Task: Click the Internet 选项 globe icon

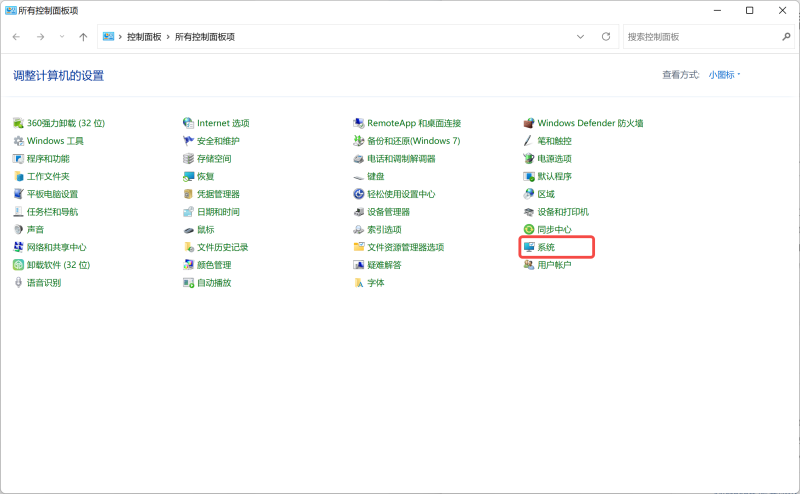Action: point(188,123)
